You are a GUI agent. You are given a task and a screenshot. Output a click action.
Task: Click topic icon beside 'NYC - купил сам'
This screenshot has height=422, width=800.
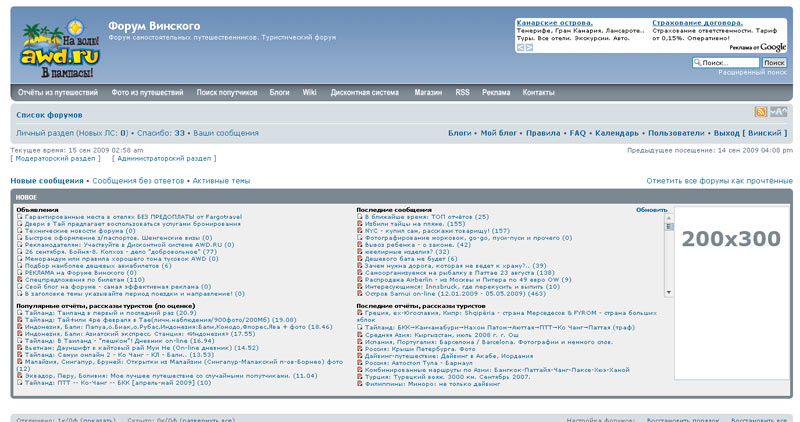point(360,231)
